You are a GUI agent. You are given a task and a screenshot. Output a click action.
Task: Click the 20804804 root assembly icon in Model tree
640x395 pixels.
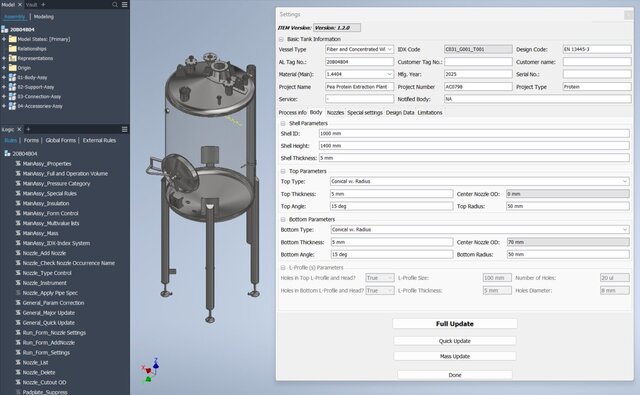4,29
